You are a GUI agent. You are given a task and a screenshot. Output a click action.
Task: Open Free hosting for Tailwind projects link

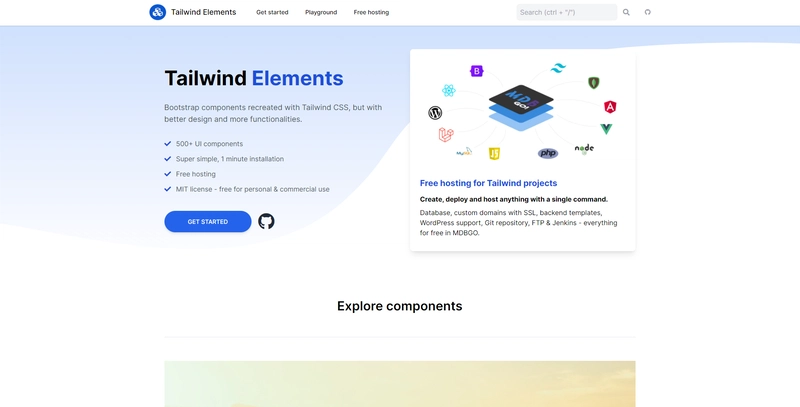coord(488,183)
